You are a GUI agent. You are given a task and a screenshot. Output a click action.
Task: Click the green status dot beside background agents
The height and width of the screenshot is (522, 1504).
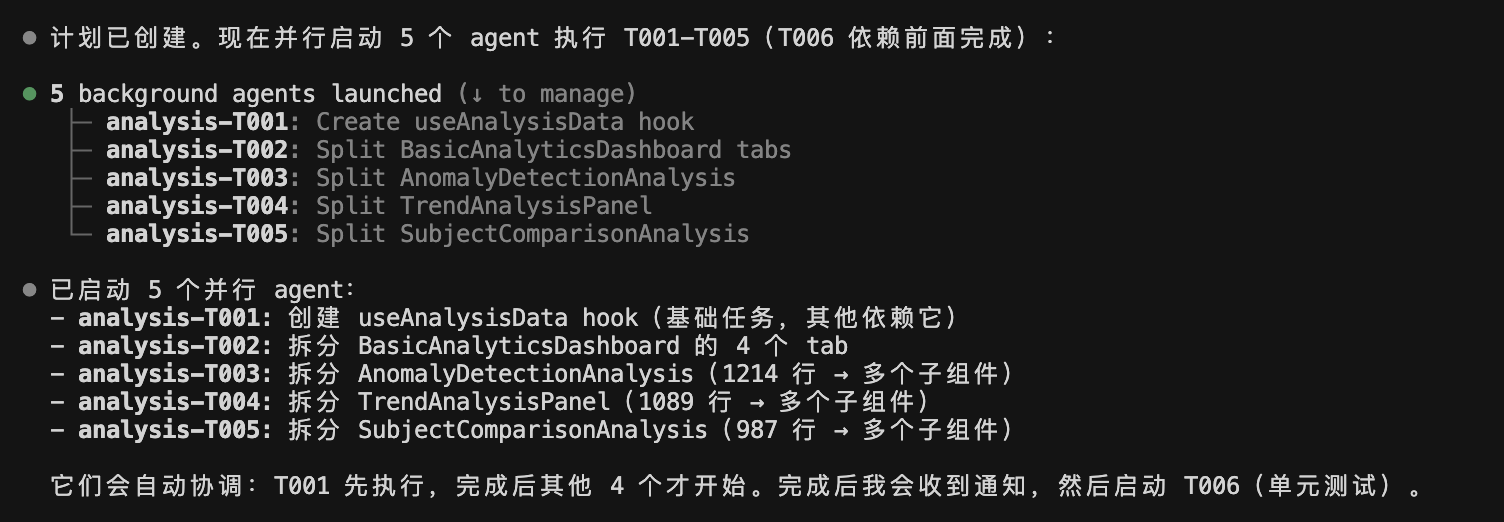click(30, 94)
